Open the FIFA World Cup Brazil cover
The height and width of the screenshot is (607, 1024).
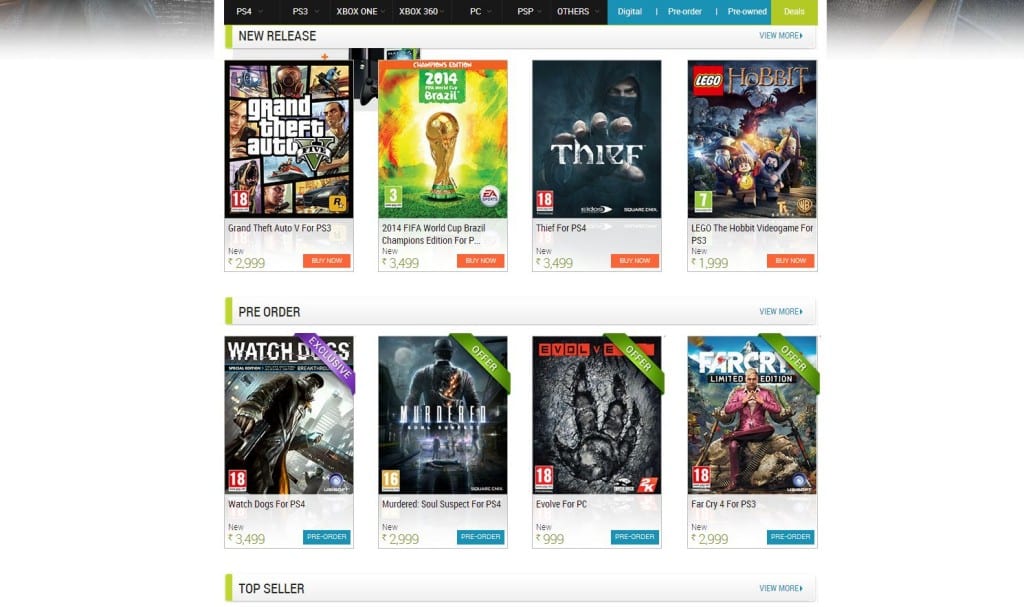pos(443,139)
